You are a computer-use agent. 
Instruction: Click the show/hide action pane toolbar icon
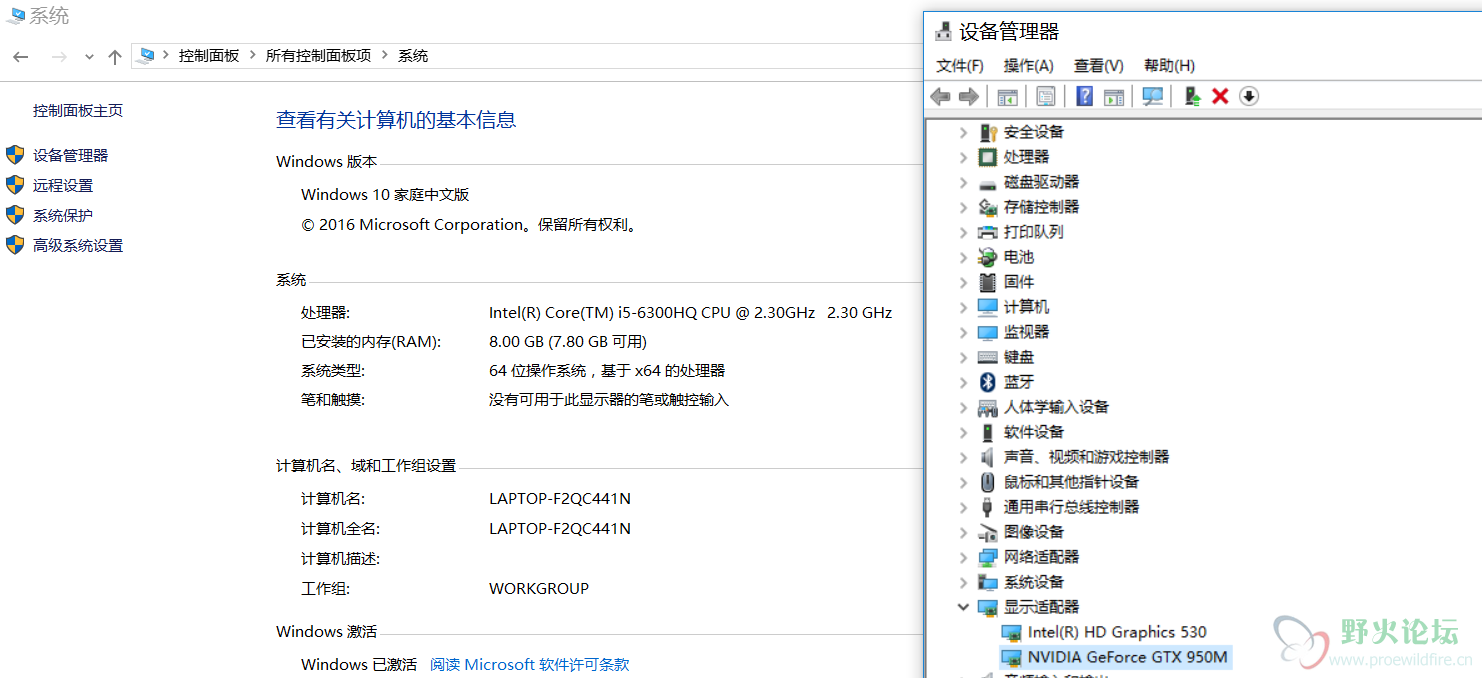coord(1114,96)
